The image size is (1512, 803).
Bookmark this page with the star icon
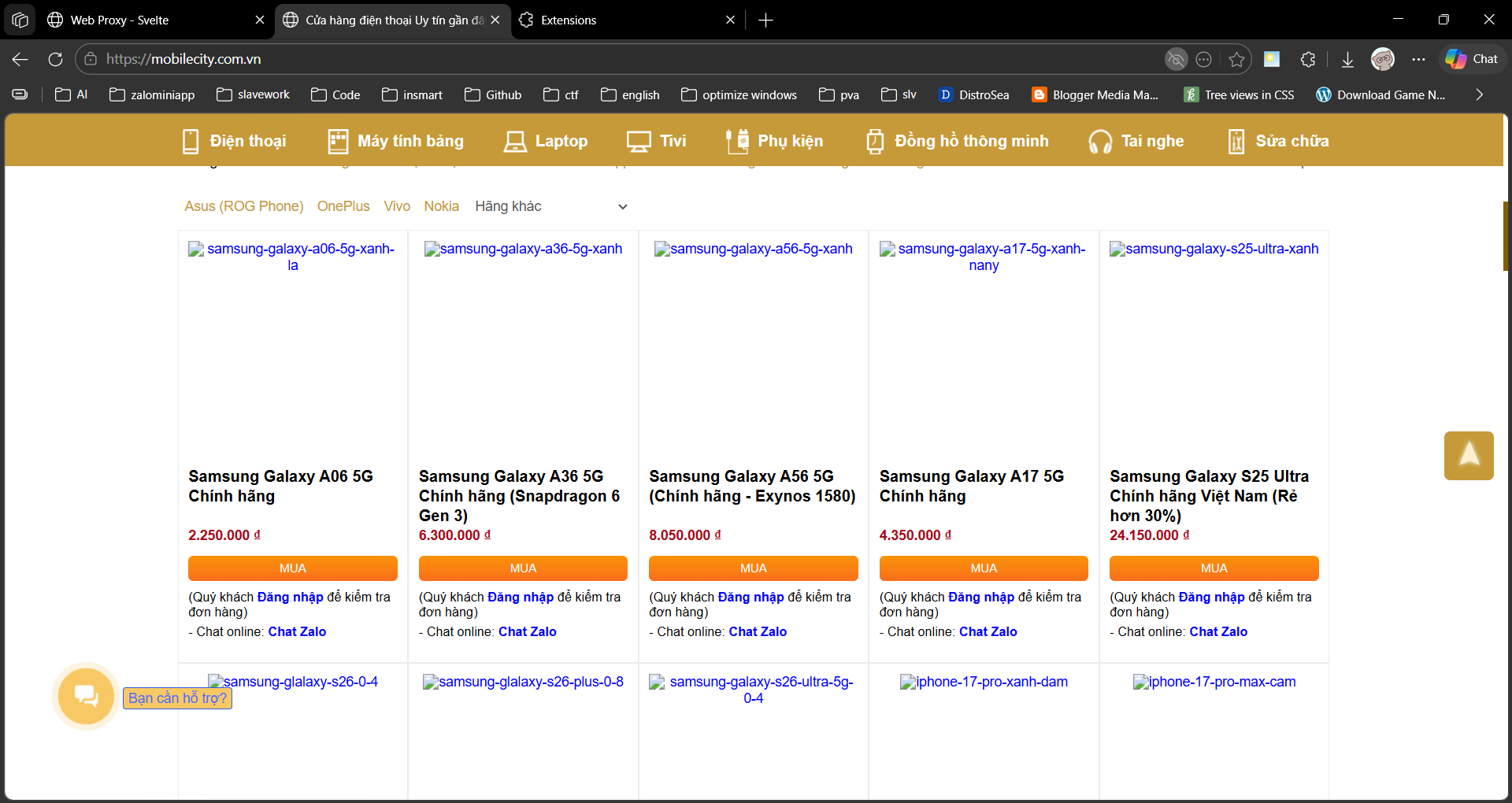pos(1236,59)
